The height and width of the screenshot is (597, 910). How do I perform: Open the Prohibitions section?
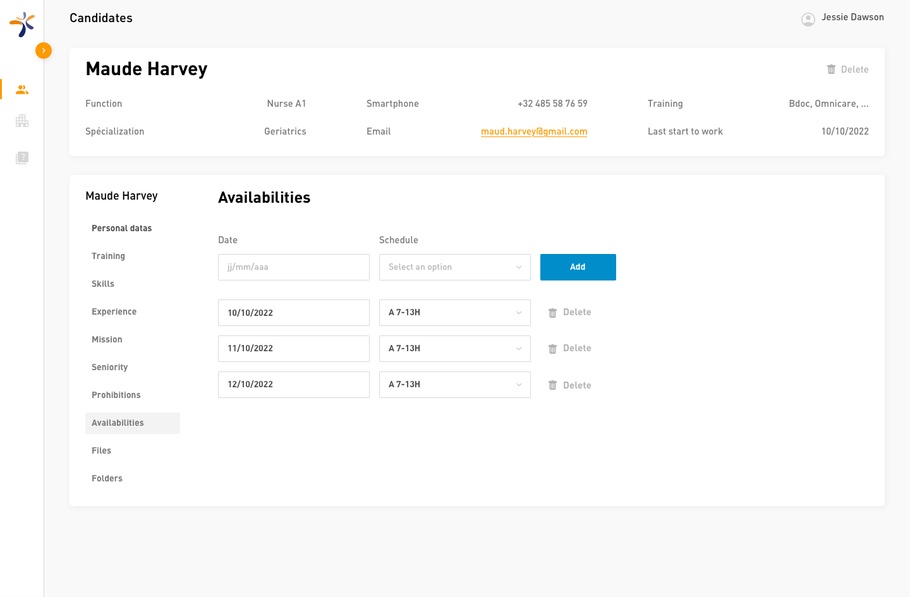pos(116,395)
